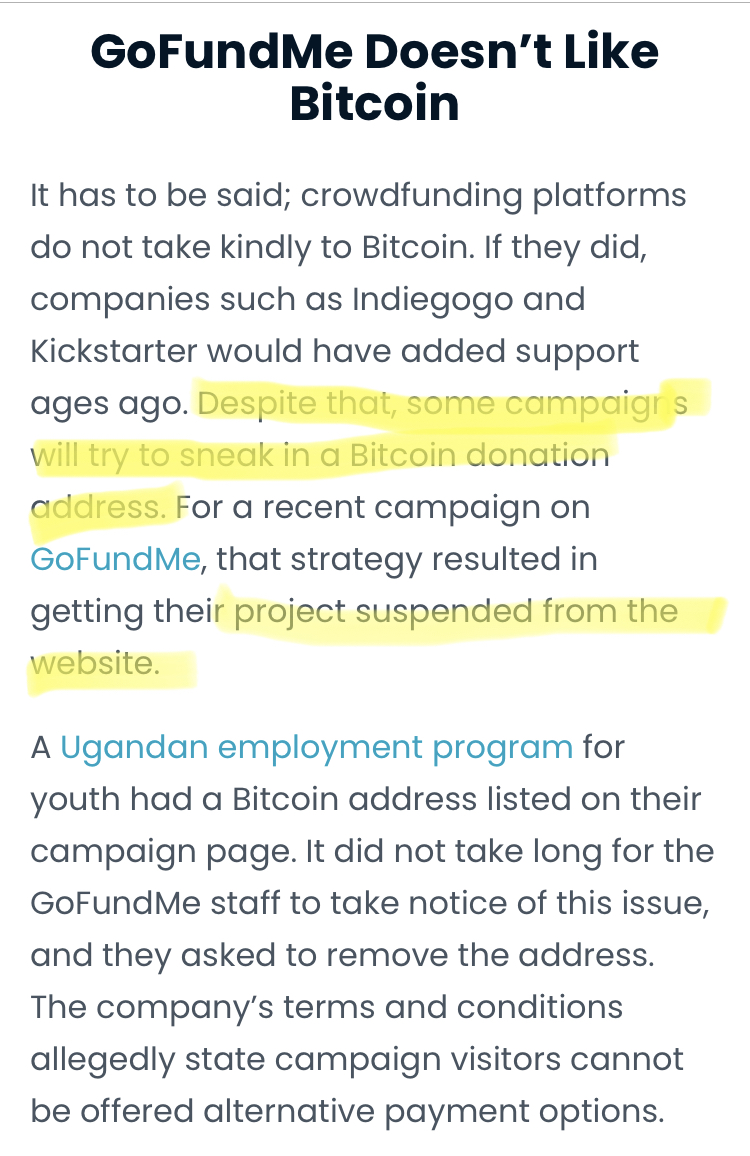Open the GoFundMe hyperlink
This screenshot has height=1156, width=750.
click(x=116, y=560)
